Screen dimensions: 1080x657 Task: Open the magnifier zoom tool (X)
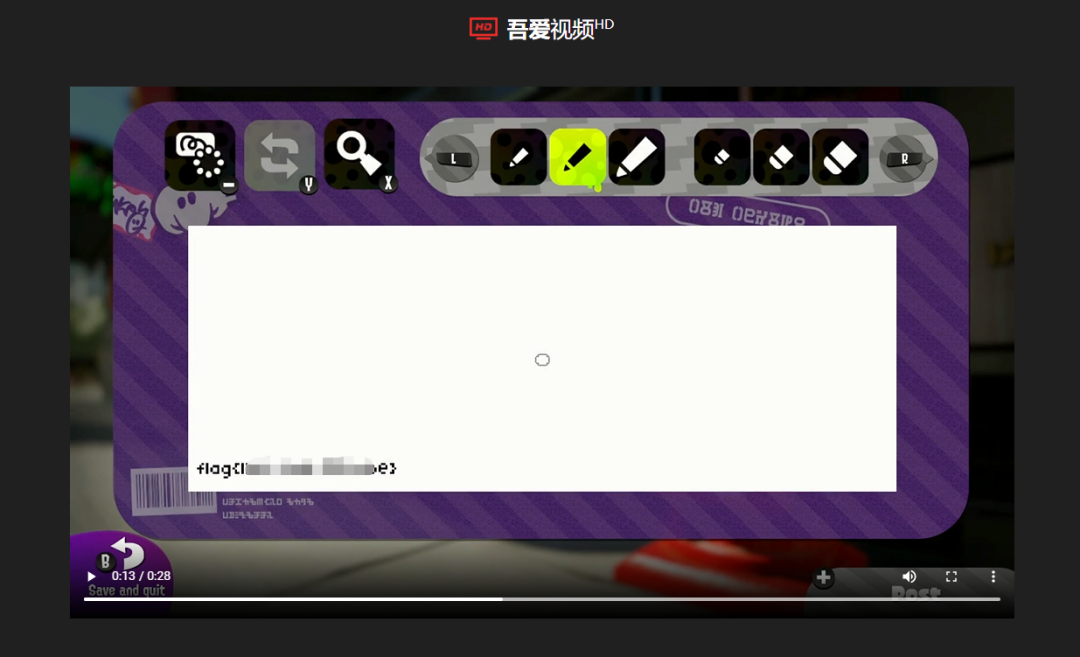tap(360, 154)
